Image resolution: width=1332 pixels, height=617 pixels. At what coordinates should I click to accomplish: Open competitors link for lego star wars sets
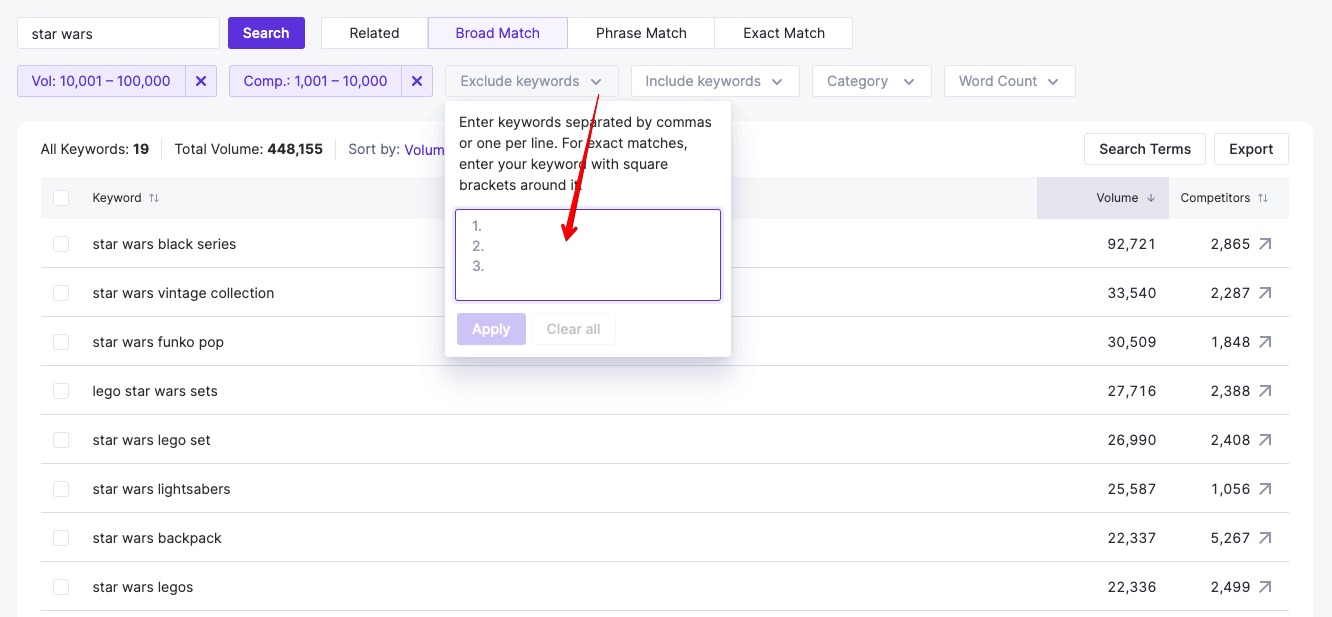pos(1265,391)
